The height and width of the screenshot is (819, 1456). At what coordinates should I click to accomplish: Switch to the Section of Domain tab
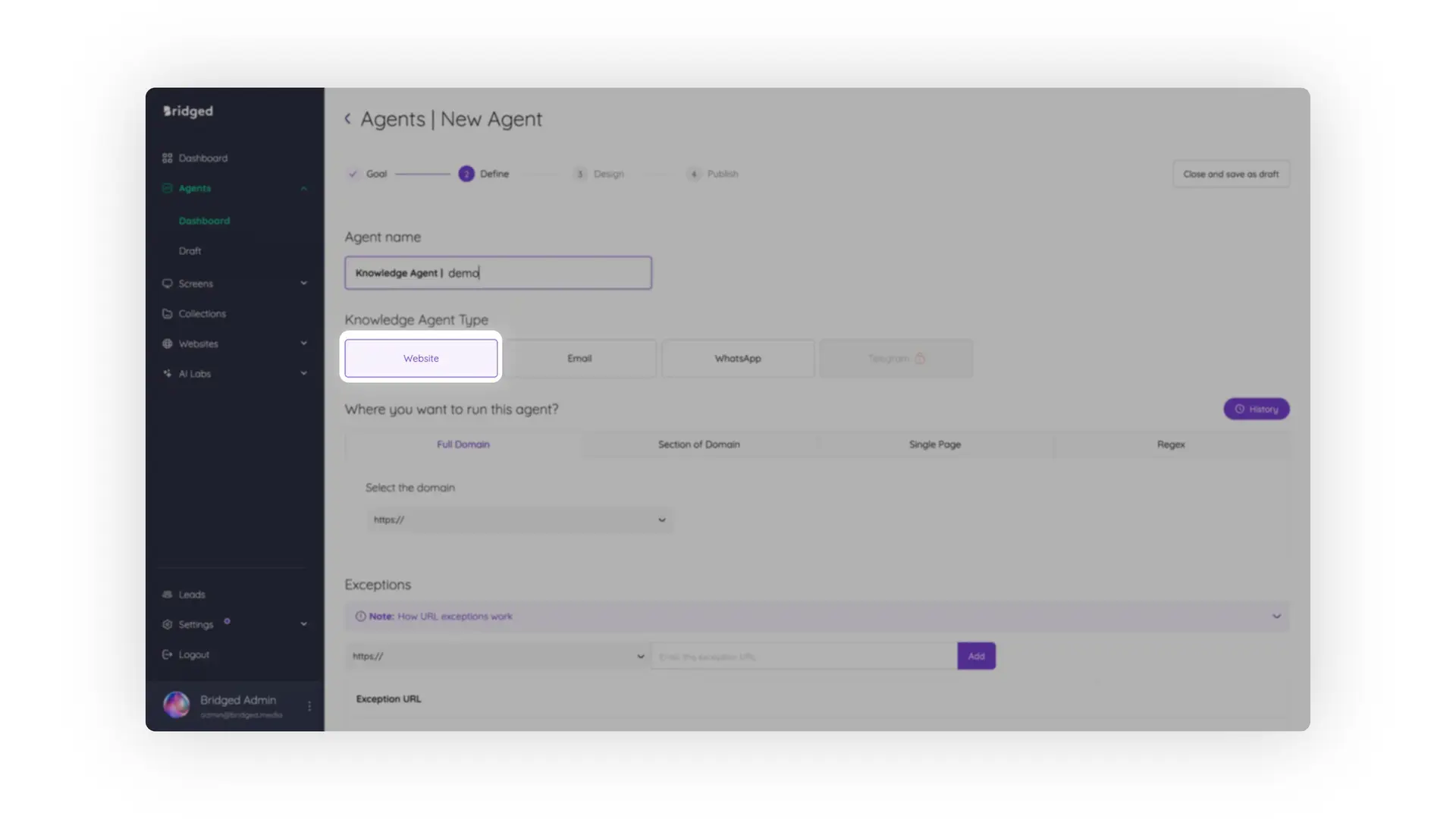[x=698, y=444]
